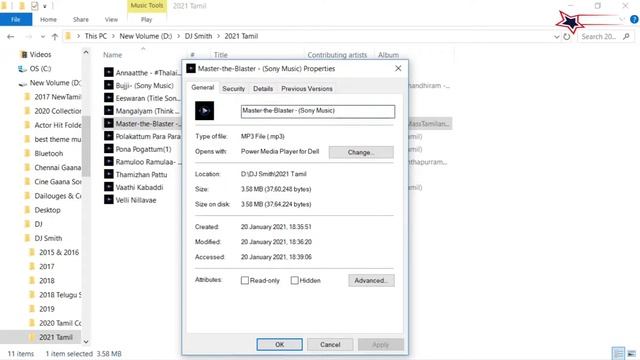This screenshot has width=640, height=360.
Task: Open the Actor Hit Folder in tree
Action: [x=57, y=125]
